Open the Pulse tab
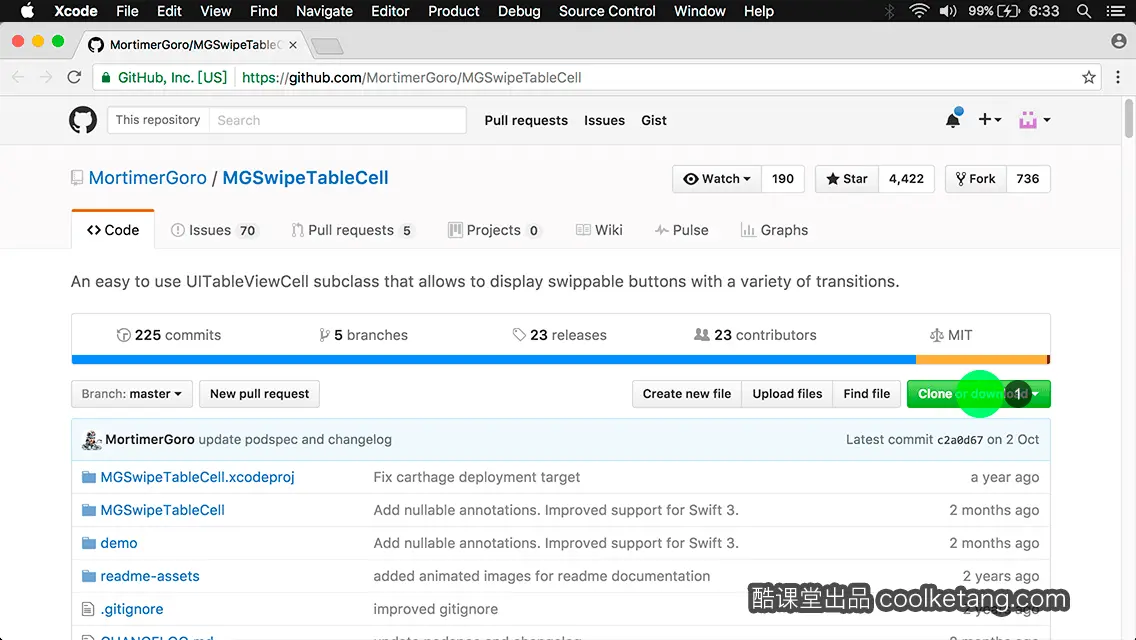The height and width of the screenshot is (640, 1136). [682, 230]
